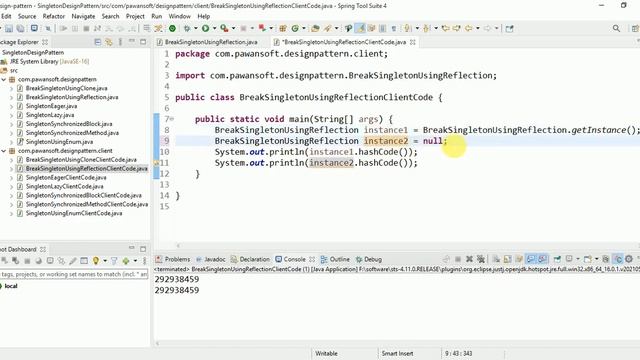
Task: Open the Project menu
Action: (135, 16)
